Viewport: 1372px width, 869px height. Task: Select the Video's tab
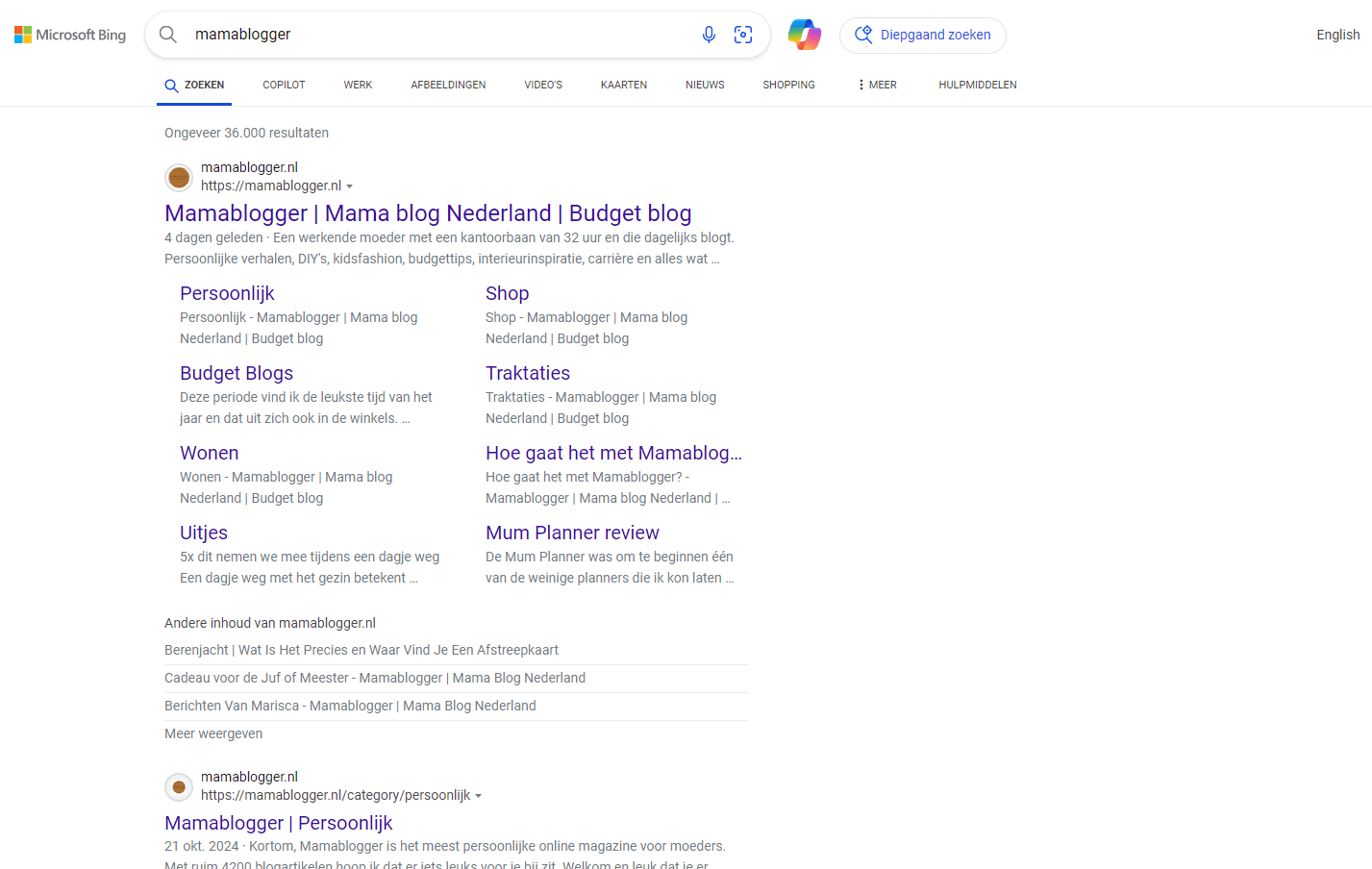[543, 85]
